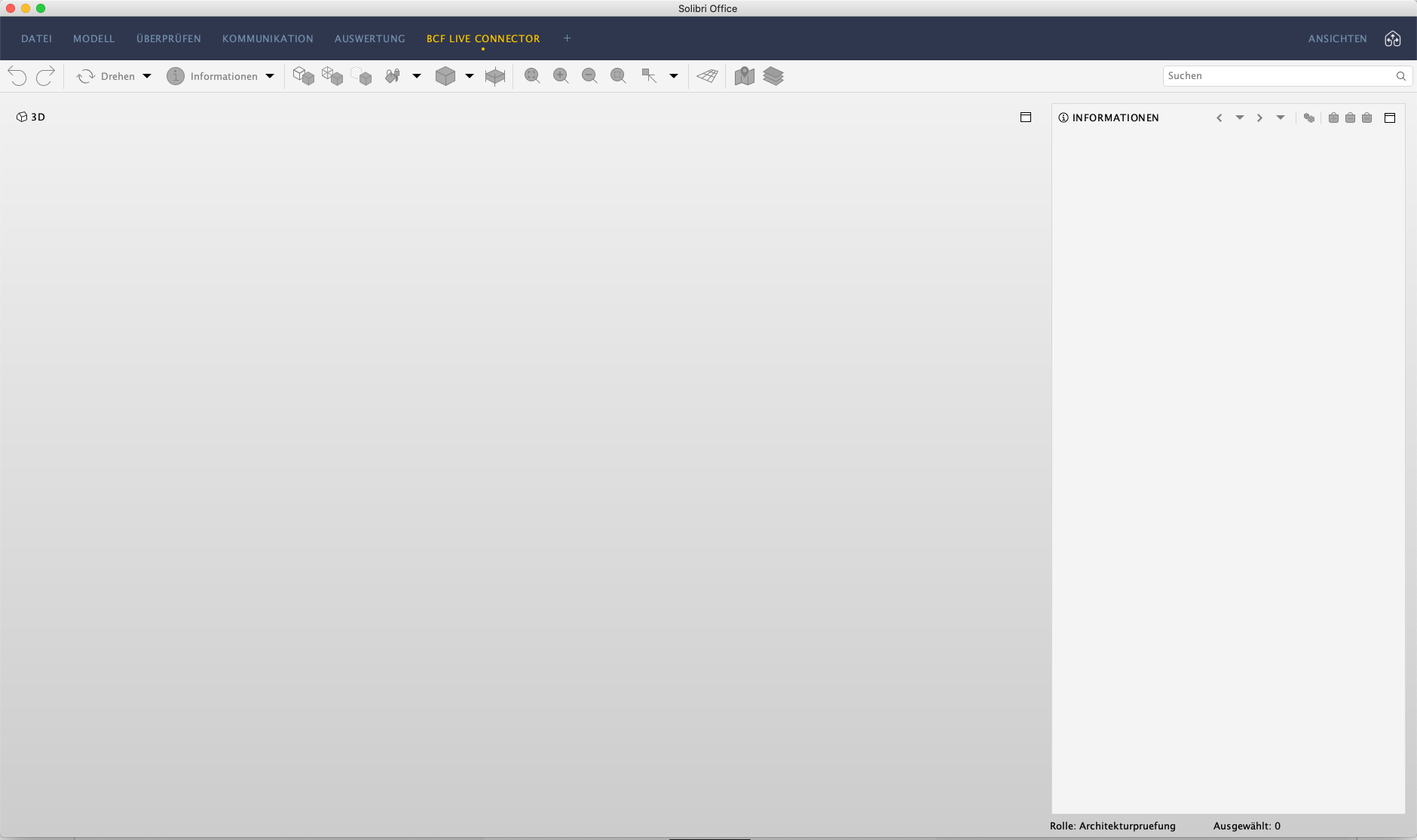
Task: Click the stacked layers icon
Action: (773, 76)
